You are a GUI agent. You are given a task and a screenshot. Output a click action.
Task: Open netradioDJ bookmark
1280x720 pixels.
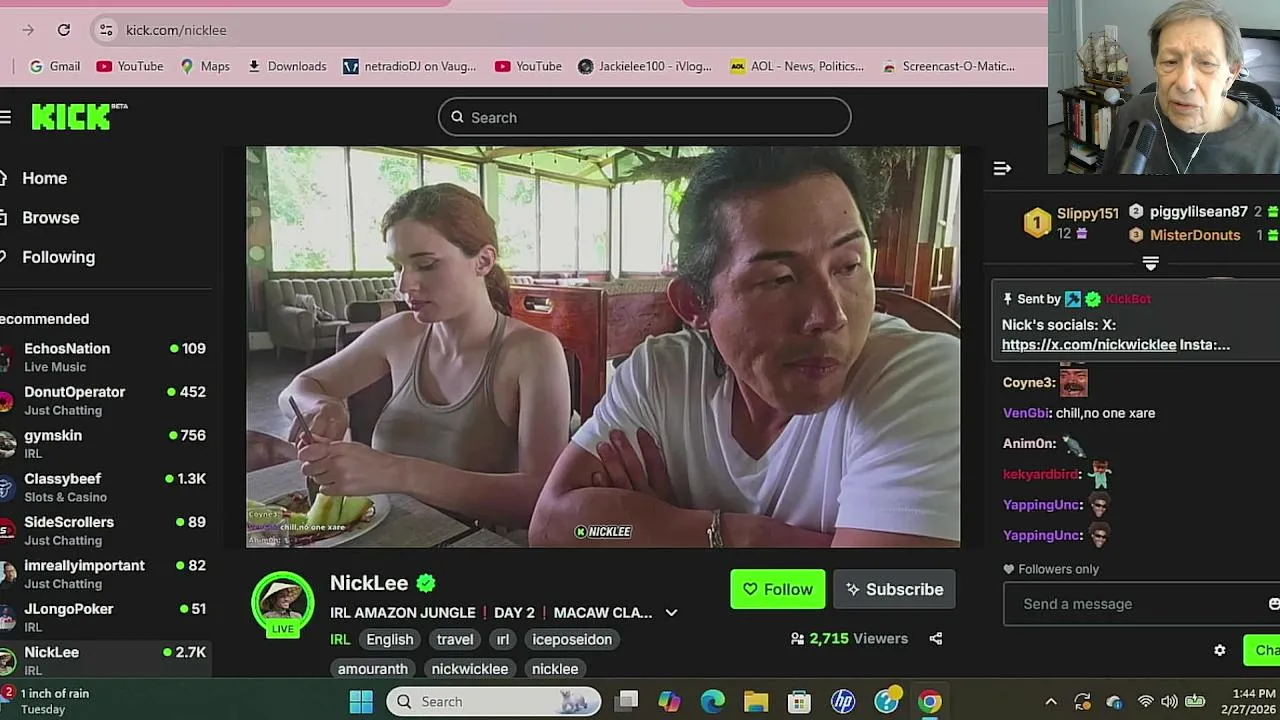(x=409, y=66)
